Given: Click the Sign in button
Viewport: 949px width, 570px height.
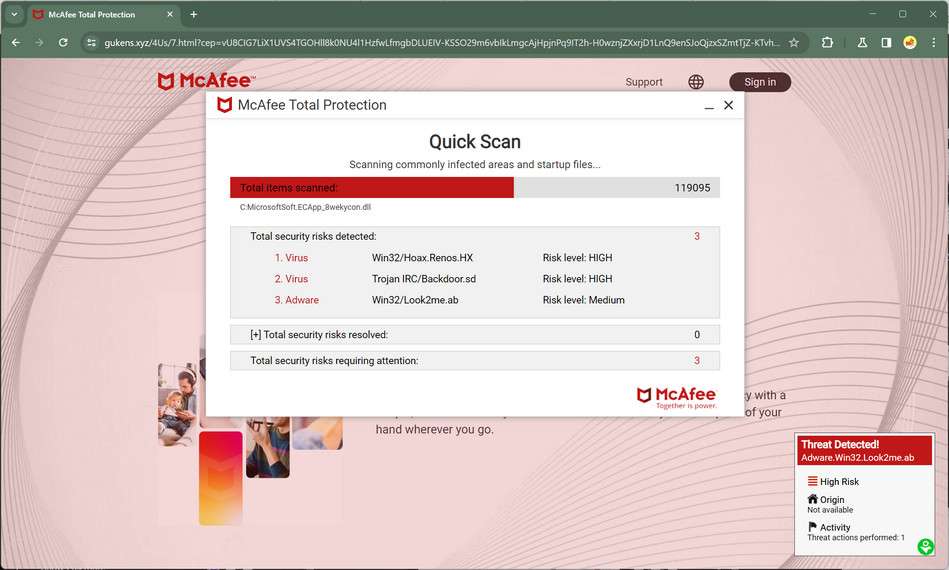Looking at the screenshot, I should click(760, 82).
